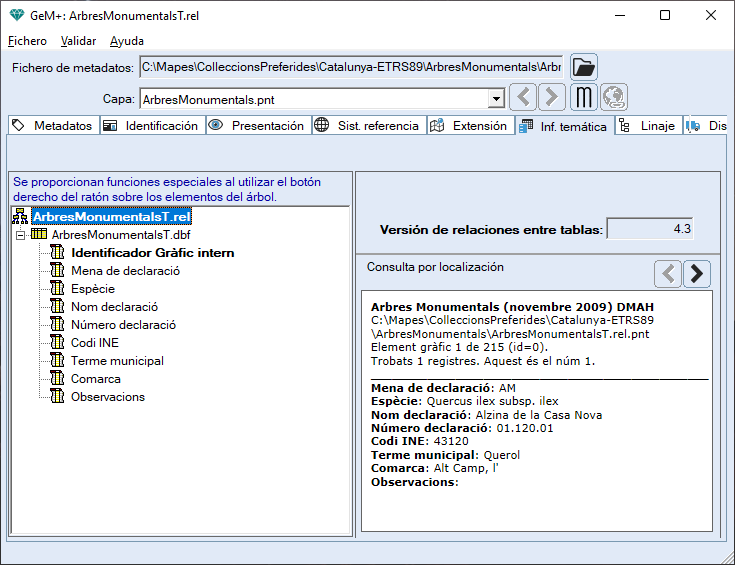The width and height of the screenshot is (735, 565).
Task: Select the Terme municipal field
Action: (117, 361)
